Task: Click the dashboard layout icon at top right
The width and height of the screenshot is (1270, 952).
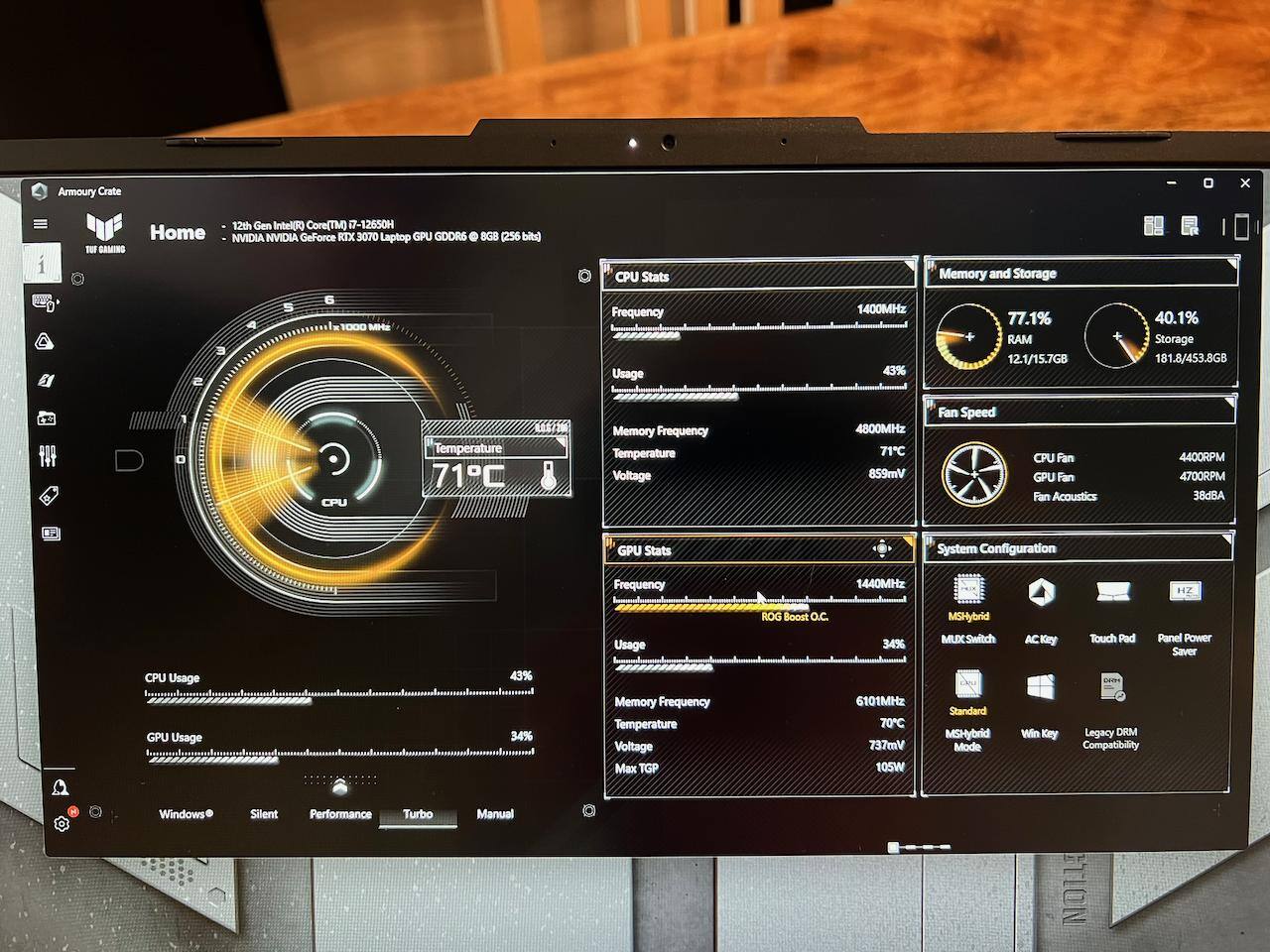Action: tap(1153, 226)
